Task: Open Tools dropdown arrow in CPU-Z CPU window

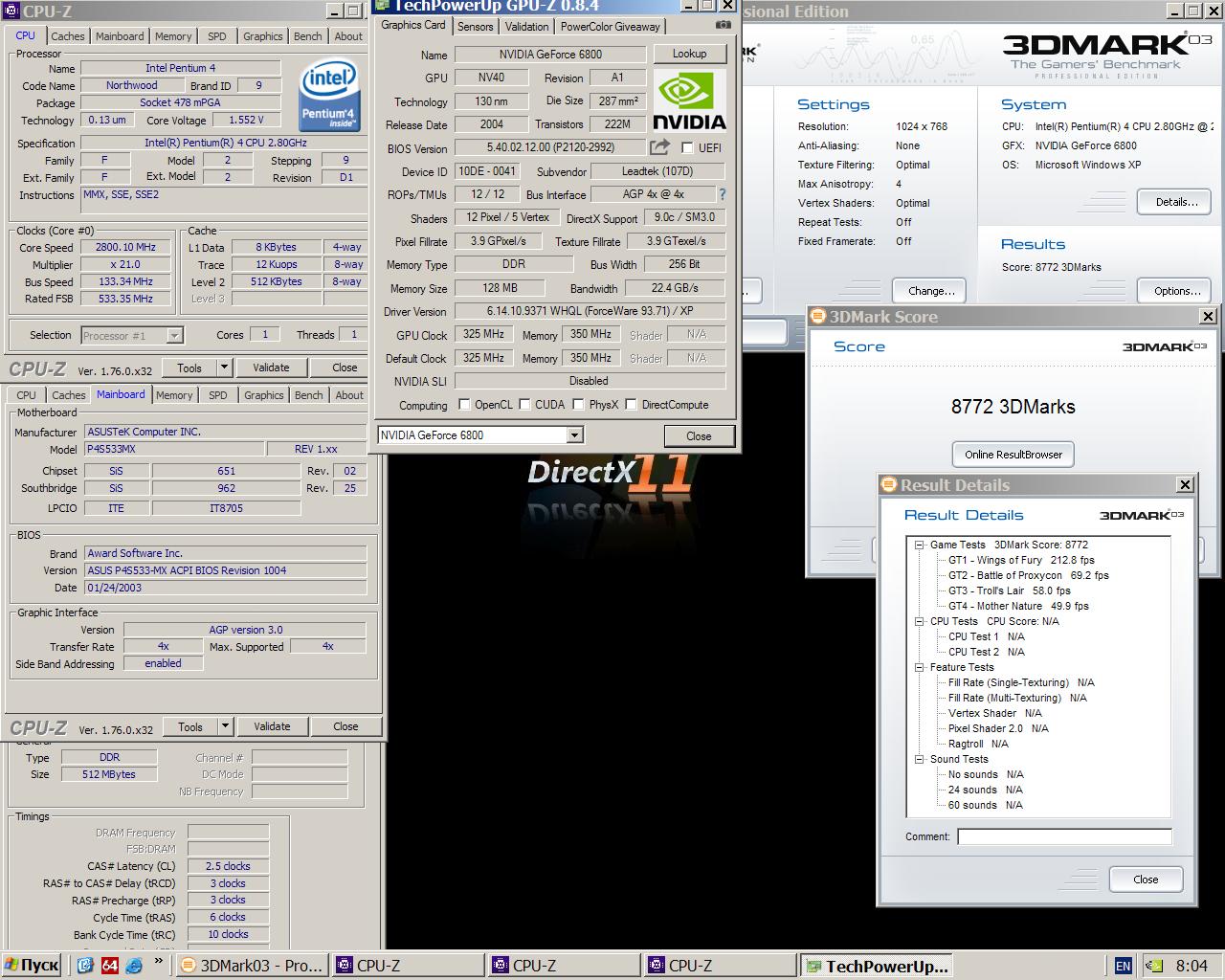Action: 224,367
